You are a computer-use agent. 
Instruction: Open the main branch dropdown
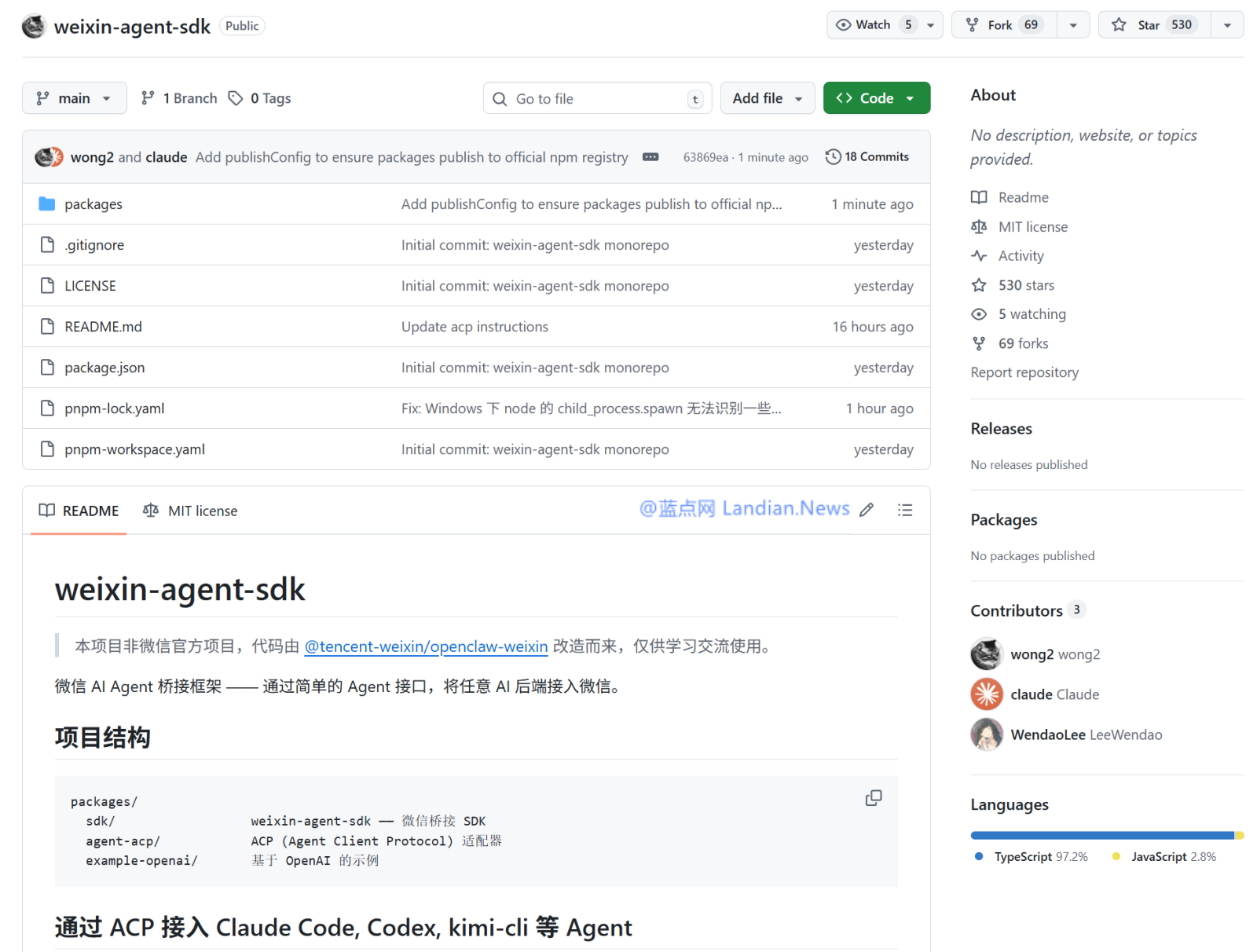click(75, 98)
